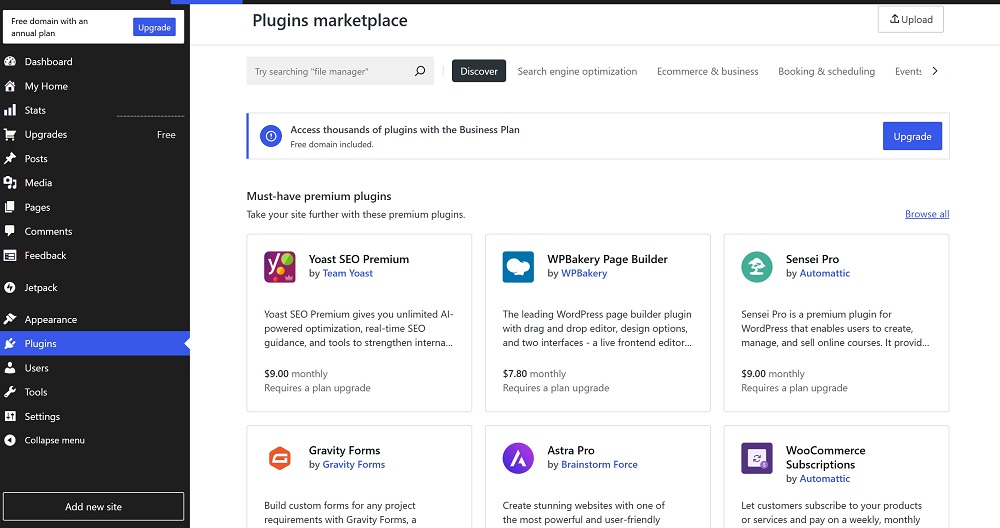1000x528 pixels.
Task: Open Automattic link under WooCommerce Subscriptions
Action: tap(825, 478)
